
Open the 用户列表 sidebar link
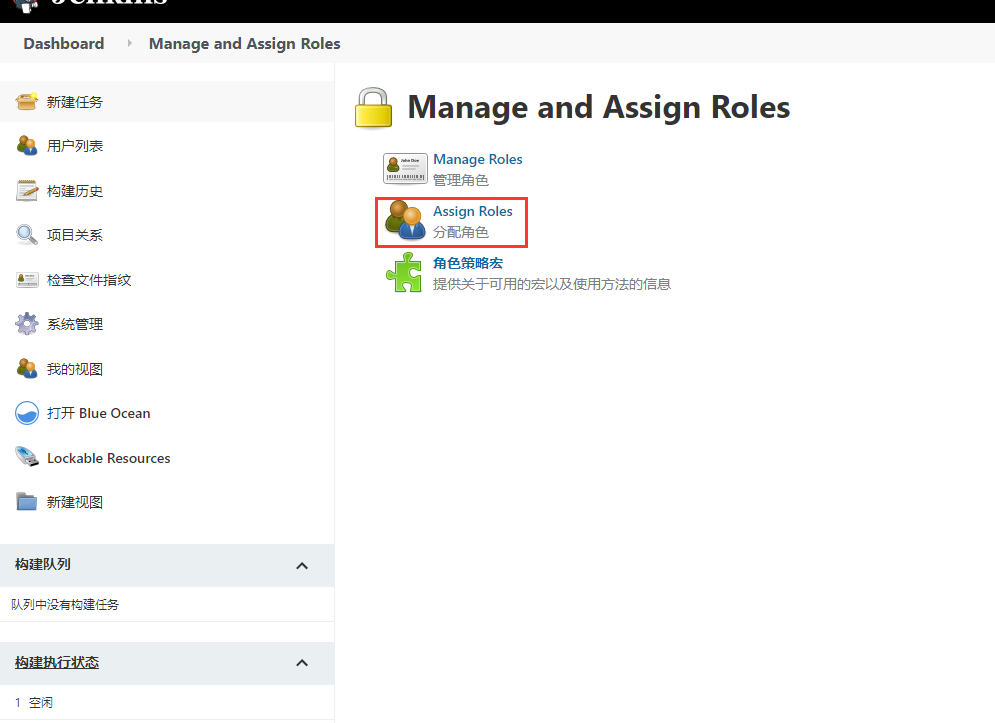[x=75, y=146]
